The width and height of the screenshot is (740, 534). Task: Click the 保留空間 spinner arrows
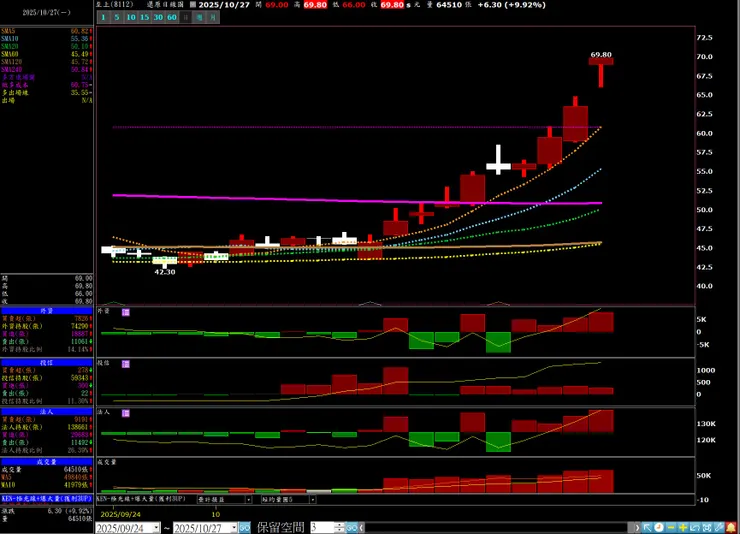(339, 527)
